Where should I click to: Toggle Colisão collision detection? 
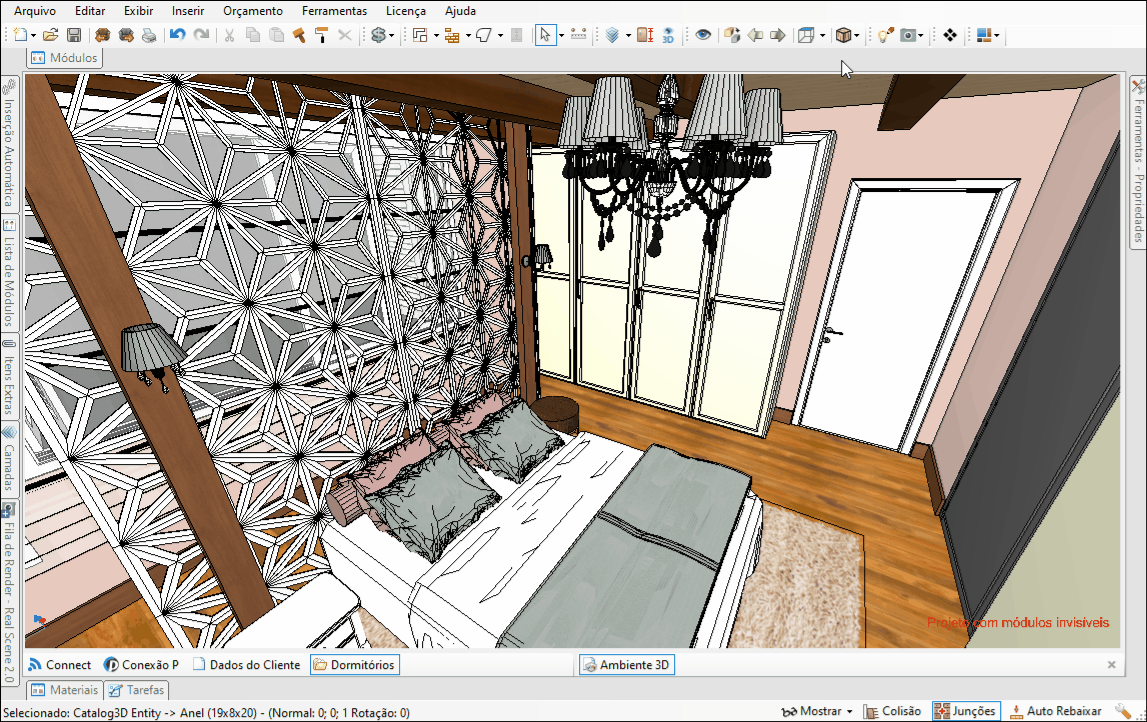(x=892, y=711)
